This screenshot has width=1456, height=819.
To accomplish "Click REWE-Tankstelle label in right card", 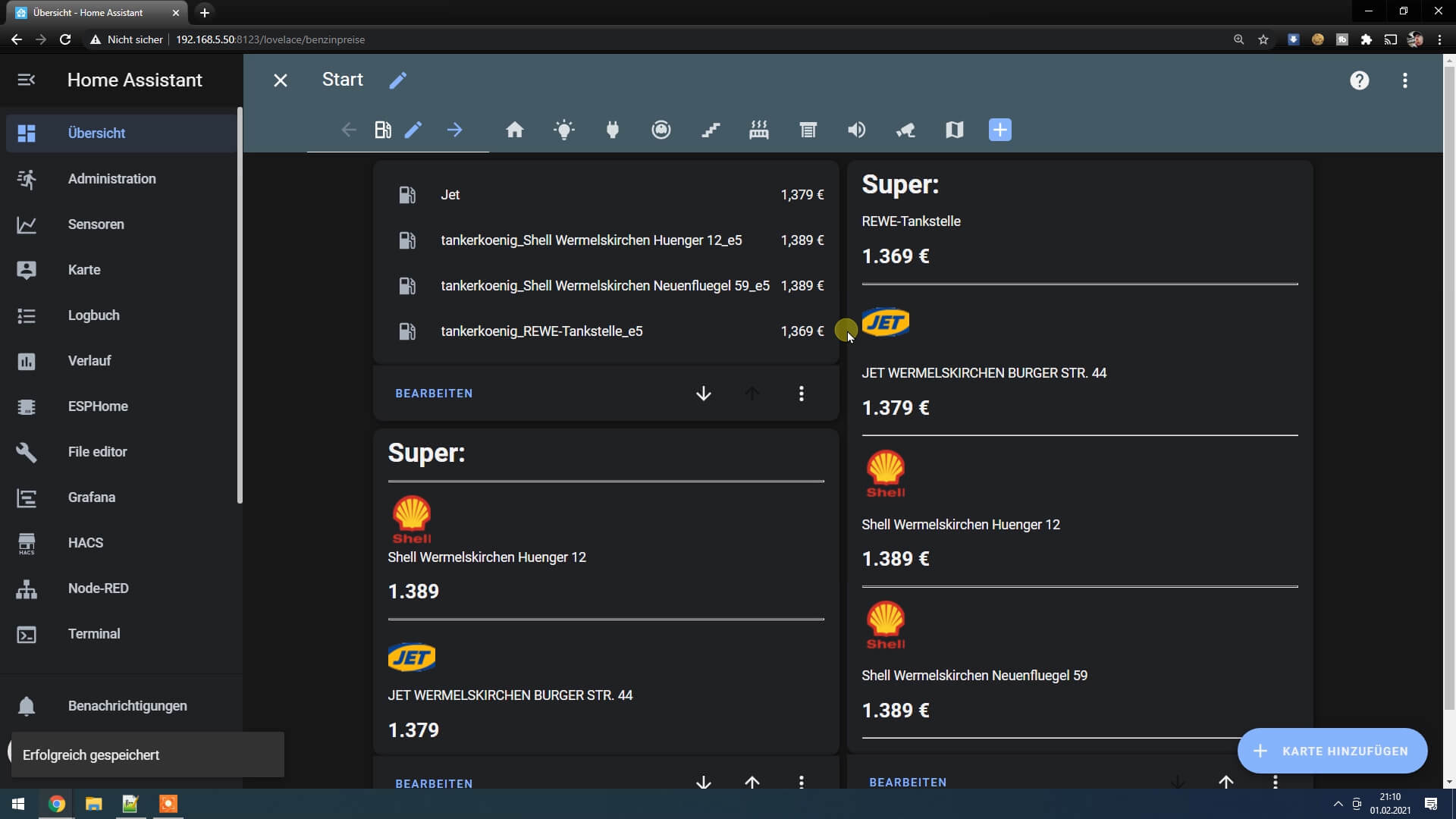I will (x=912, y=221).
